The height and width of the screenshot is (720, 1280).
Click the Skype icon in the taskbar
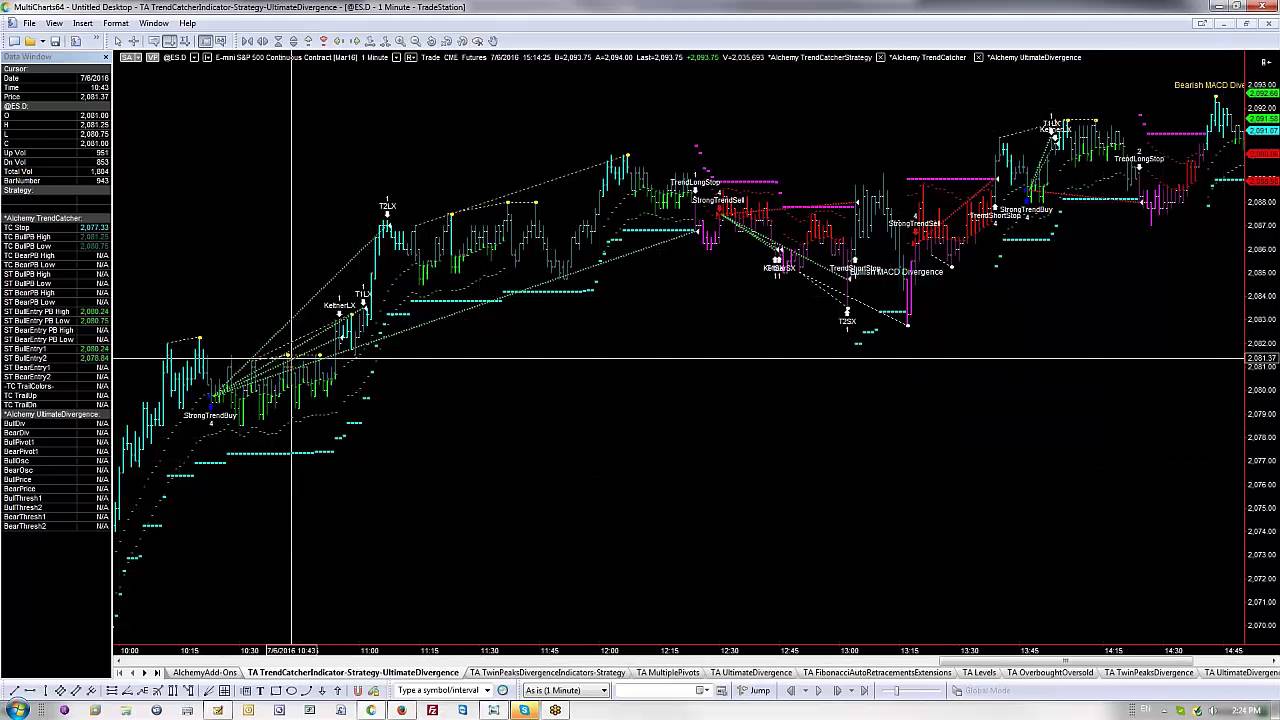click(524, 710)
